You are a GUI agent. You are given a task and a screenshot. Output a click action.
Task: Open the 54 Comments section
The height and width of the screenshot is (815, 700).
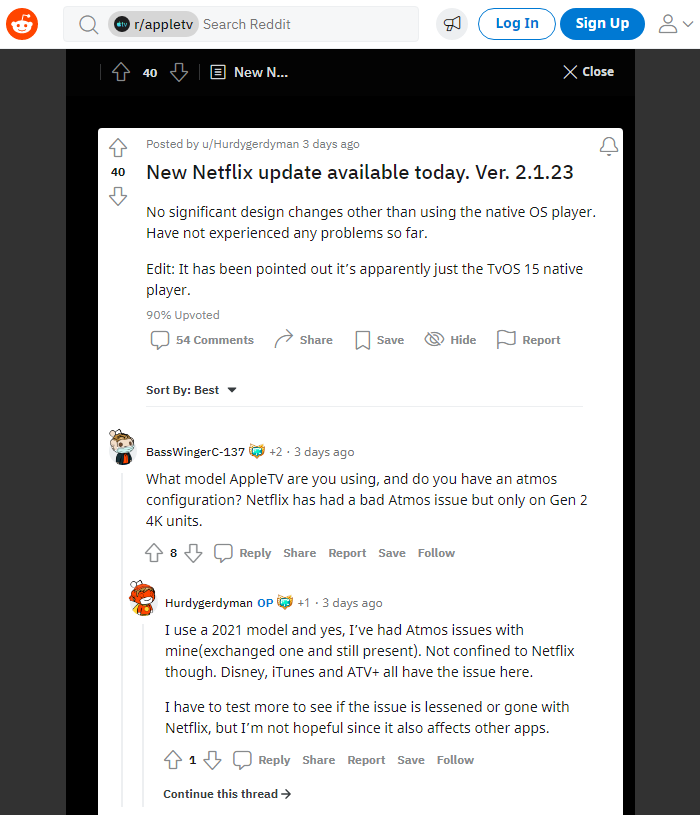coord(202,340)
